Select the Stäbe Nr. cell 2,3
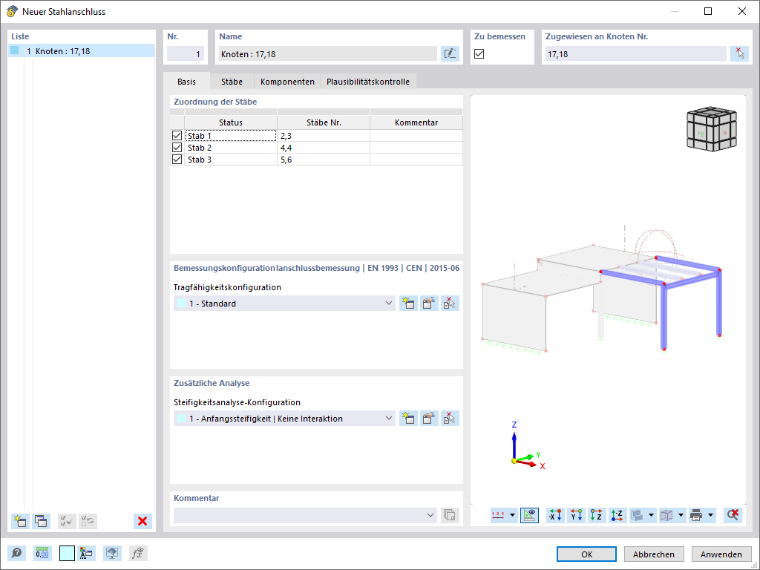 324,136
